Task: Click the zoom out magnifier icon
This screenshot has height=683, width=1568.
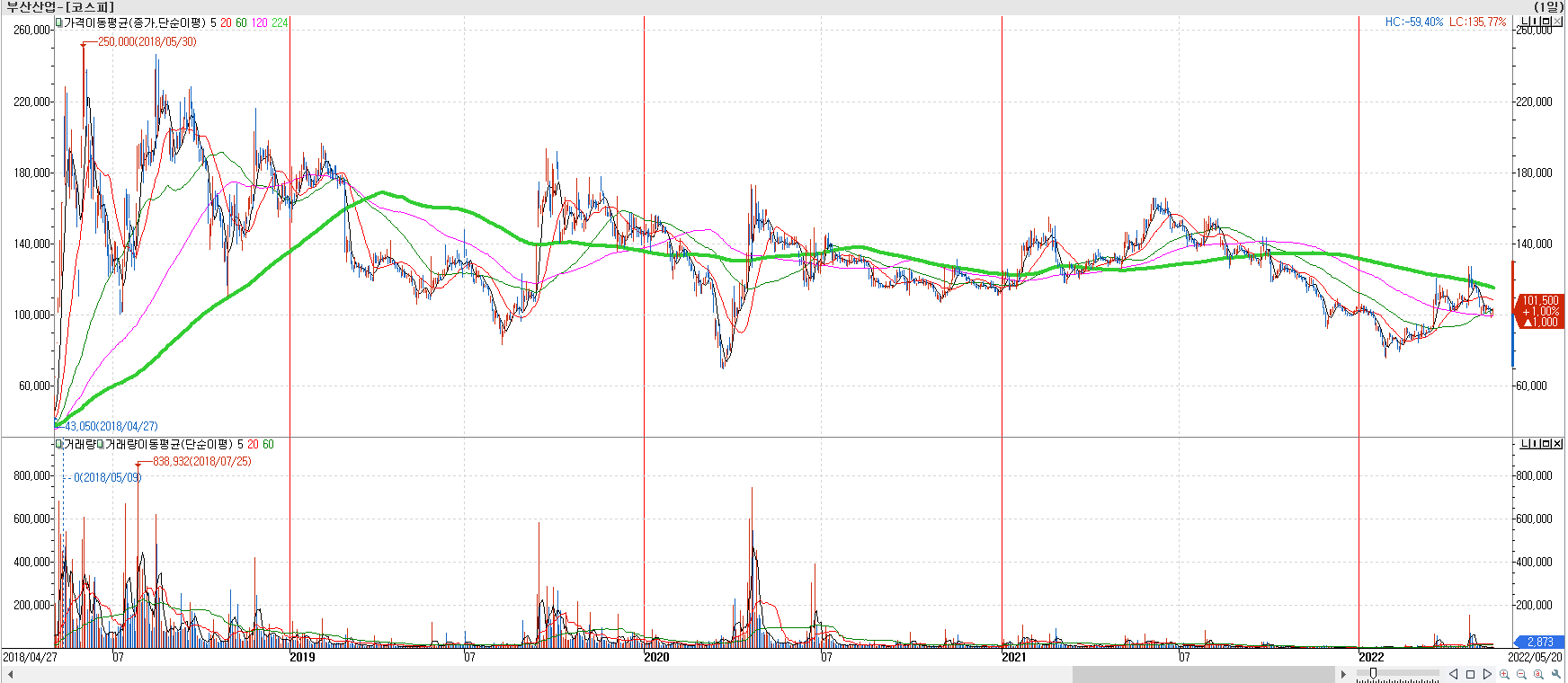Action: (x=1521, y=674)
